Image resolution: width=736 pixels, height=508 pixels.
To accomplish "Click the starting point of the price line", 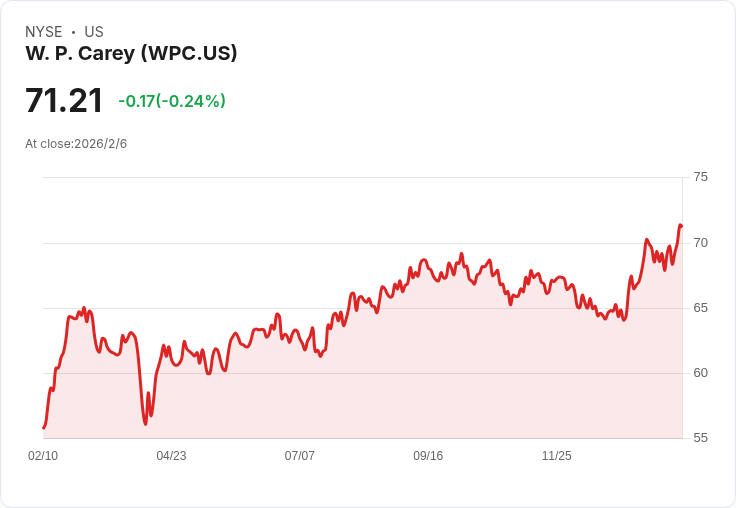I will 44,428.
